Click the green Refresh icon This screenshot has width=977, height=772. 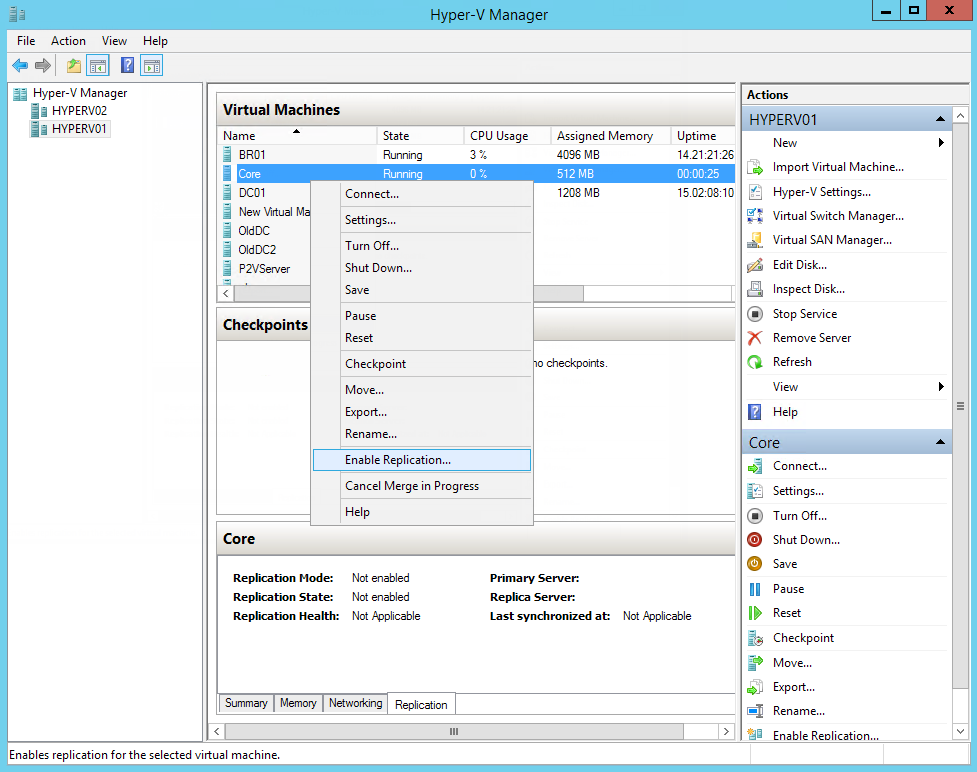755,362
